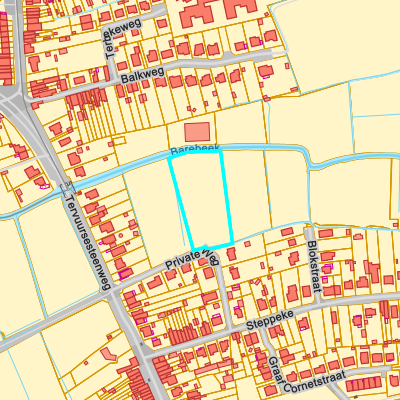Click the row of terraced houses south of Steppeke
400x400 pixels.
(182, 334)
